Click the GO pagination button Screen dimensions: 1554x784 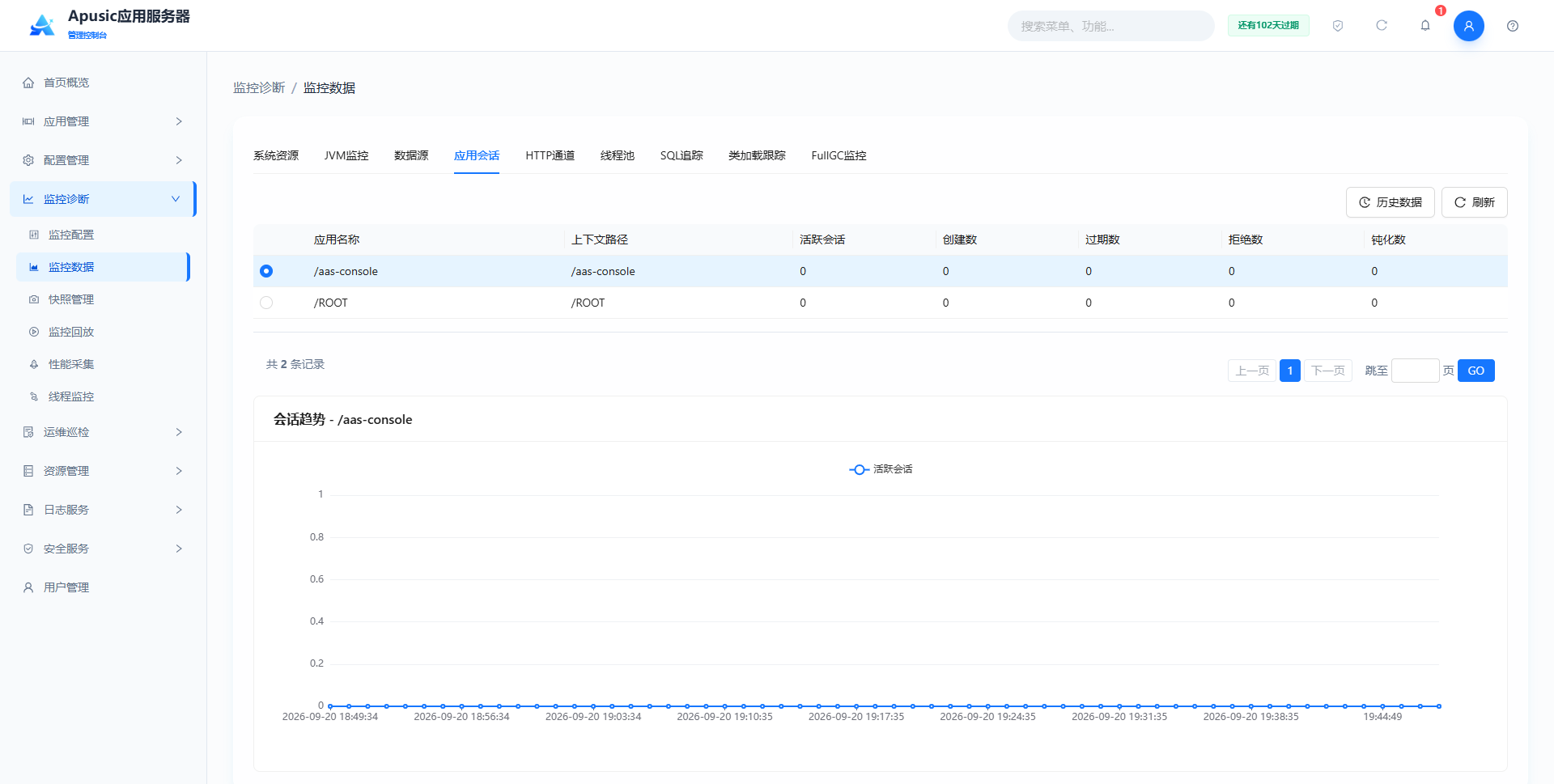point(1476,371)
